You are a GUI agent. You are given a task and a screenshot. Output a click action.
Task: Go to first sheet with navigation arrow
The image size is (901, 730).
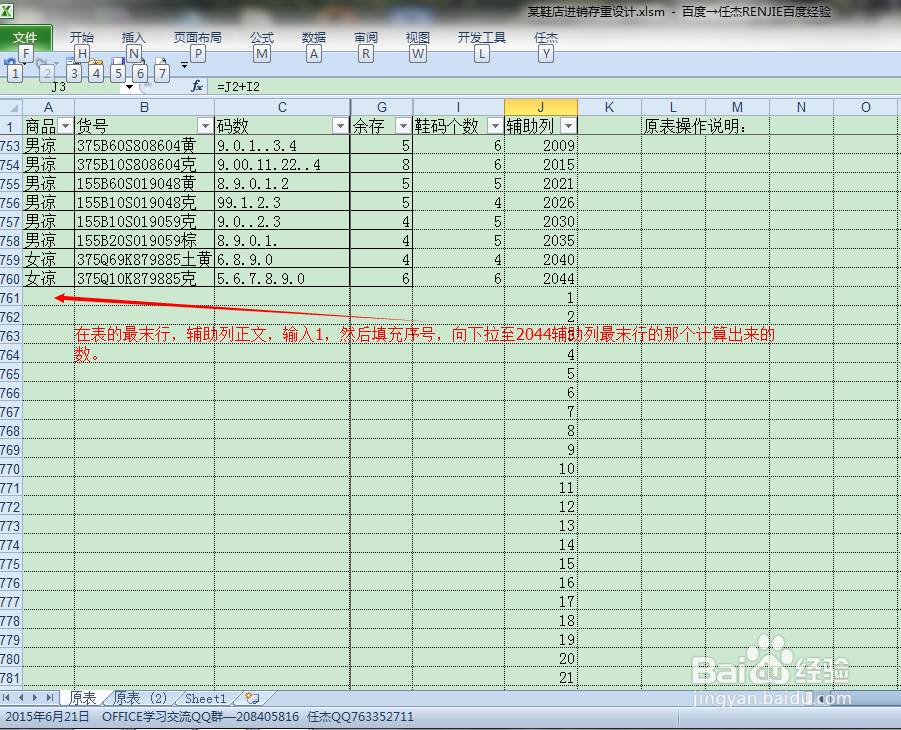click(x=6, y=698)
